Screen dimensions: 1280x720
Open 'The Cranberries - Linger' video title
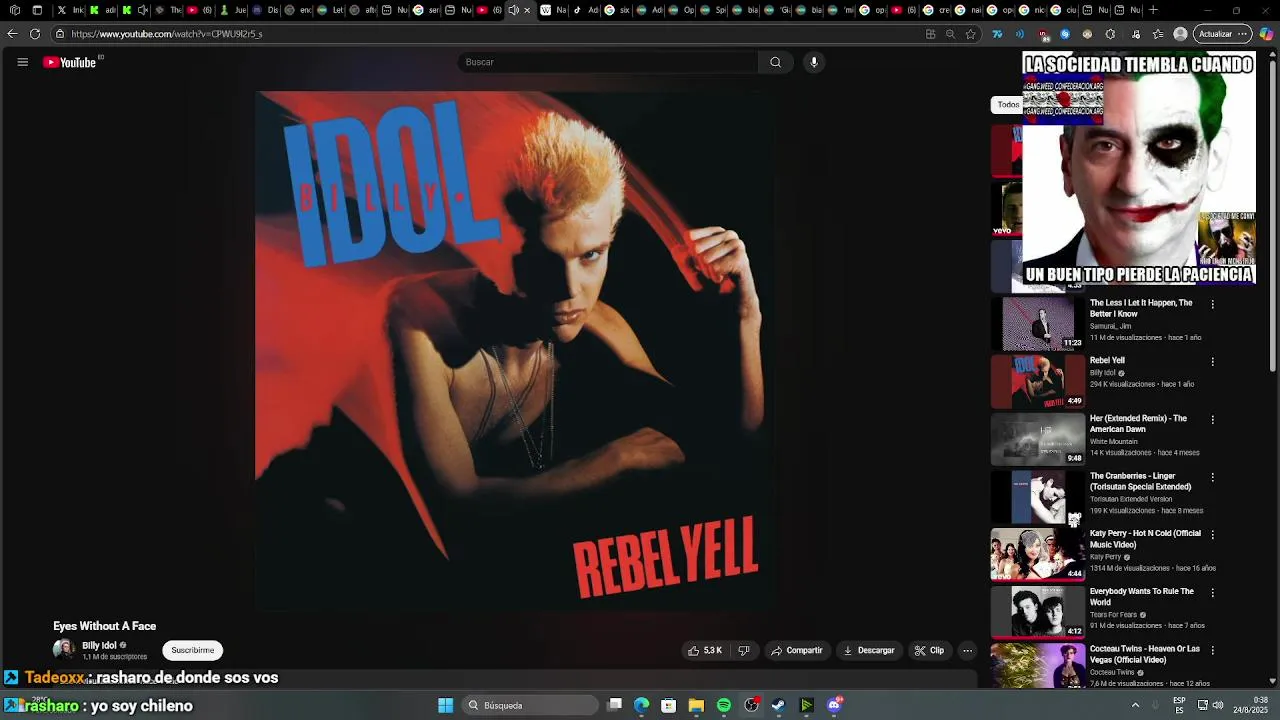click(x=1140, y=481)
